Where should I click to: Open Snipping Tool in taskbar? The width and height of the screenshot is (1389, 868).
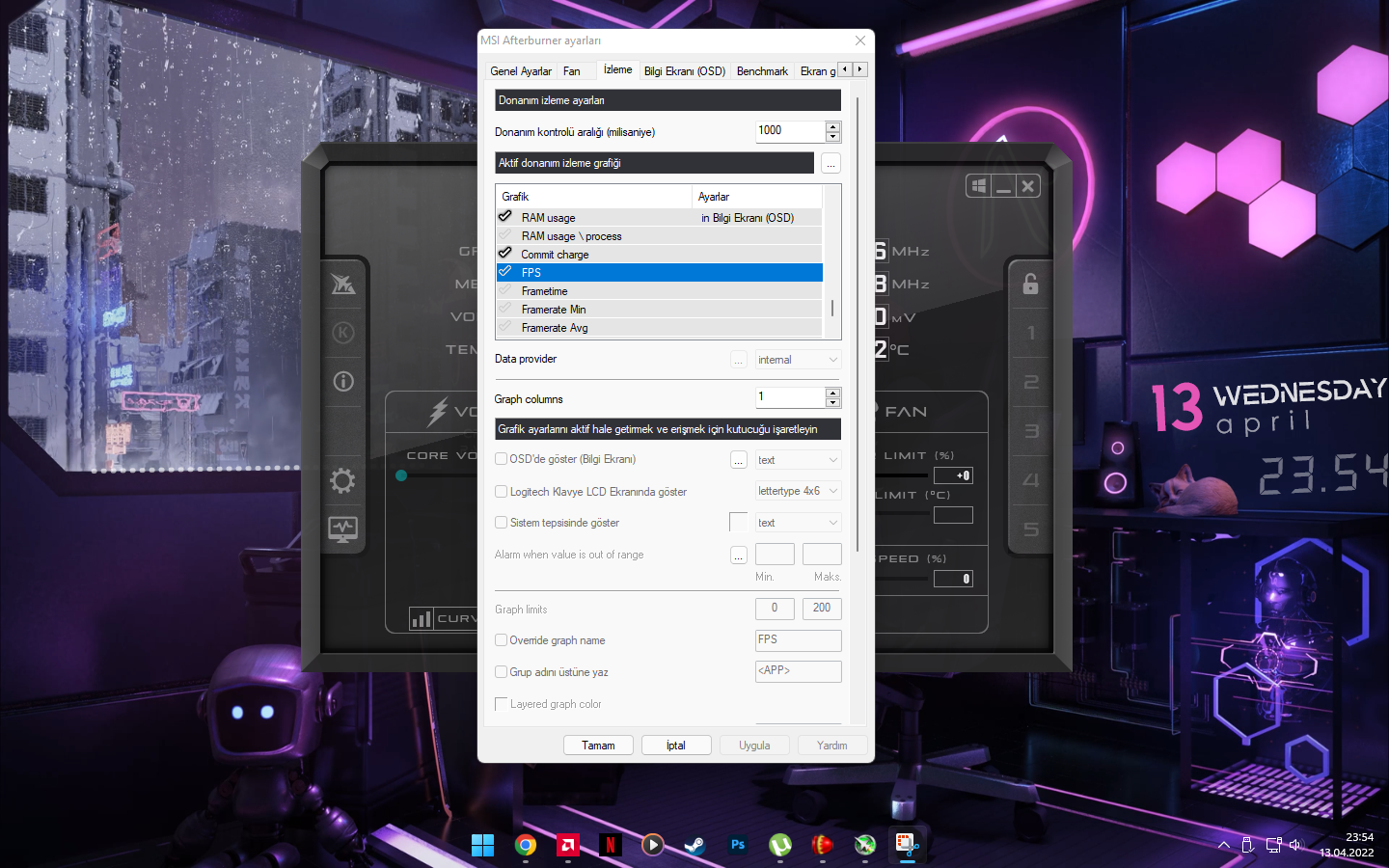907,845
